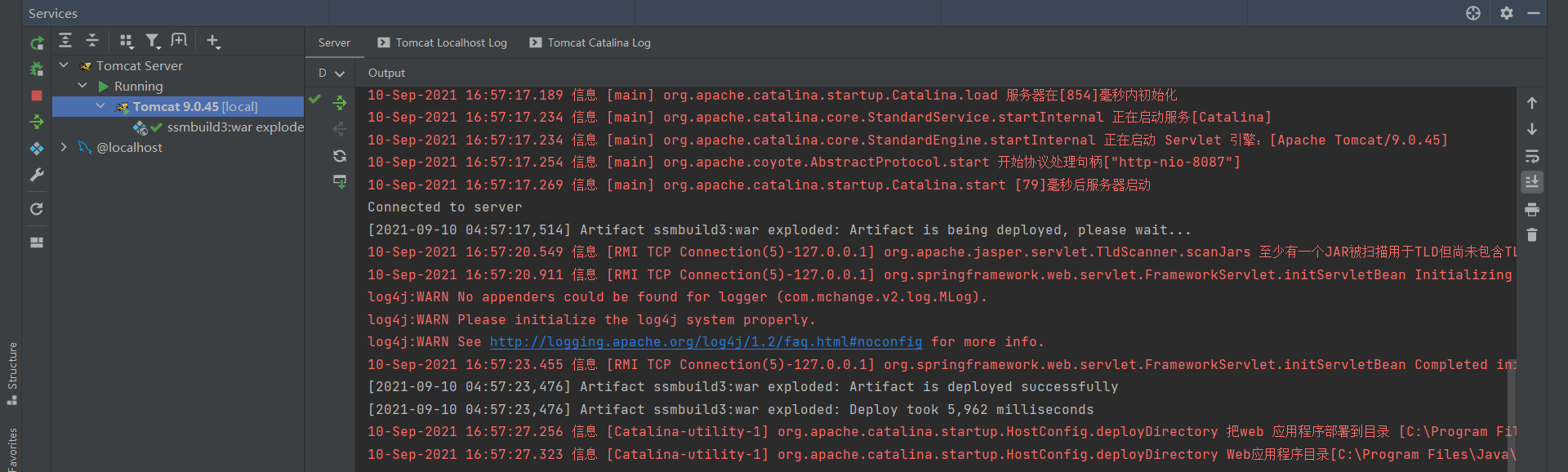The width and height of the screenshot is (1568, 472).
Task: Click the Collapse All toolbar icon
Action: click(x=92, y=41)
